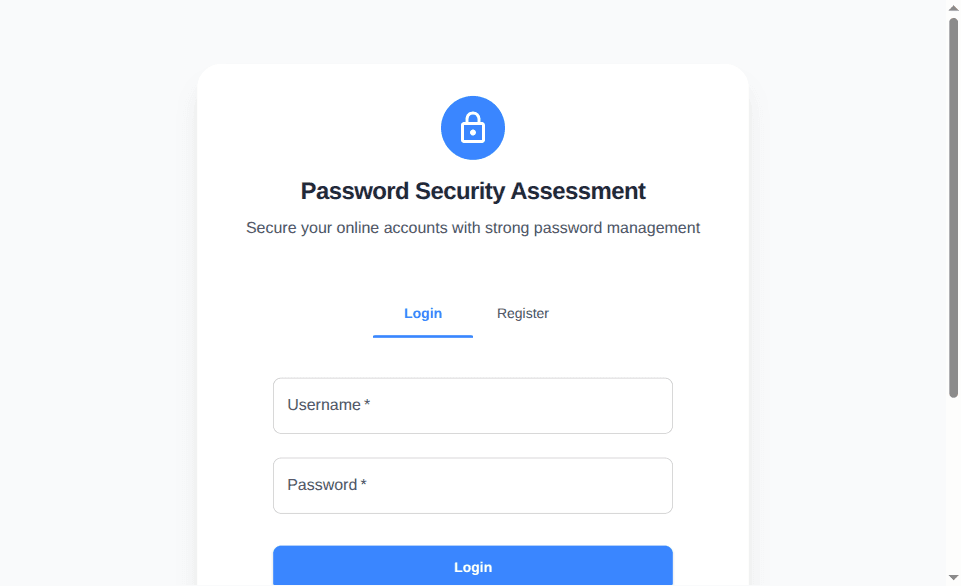
Task: Click the scrollbar down arrow
Action: click(x=952, y=578)
